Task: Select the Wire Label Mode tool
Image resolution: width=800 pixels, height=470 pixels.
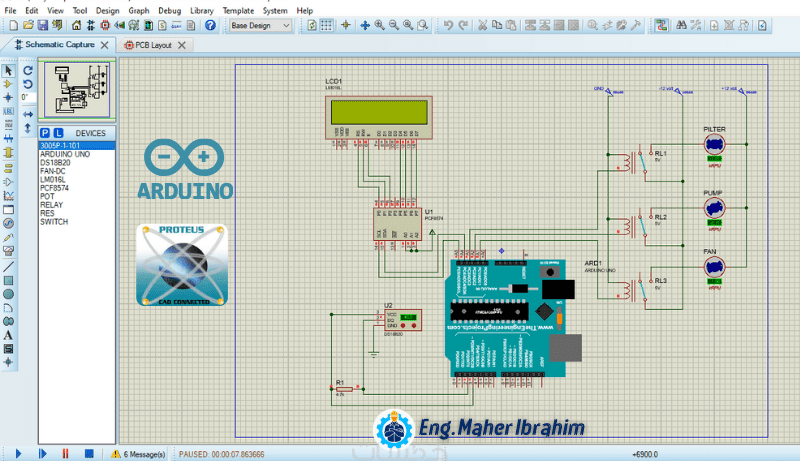Action: click(x=8, y=111)
